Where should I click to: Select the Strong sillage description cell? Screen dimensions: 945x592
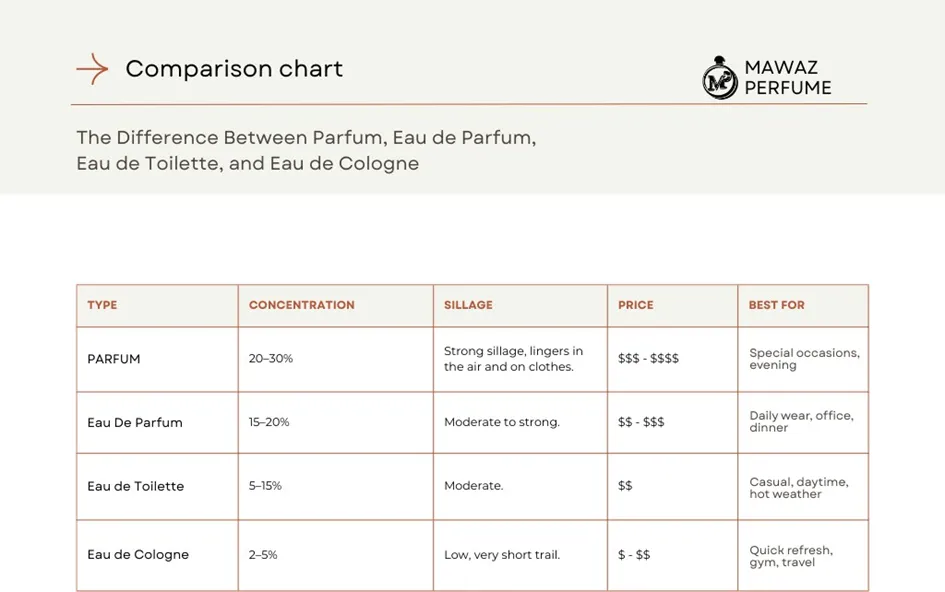513,359
